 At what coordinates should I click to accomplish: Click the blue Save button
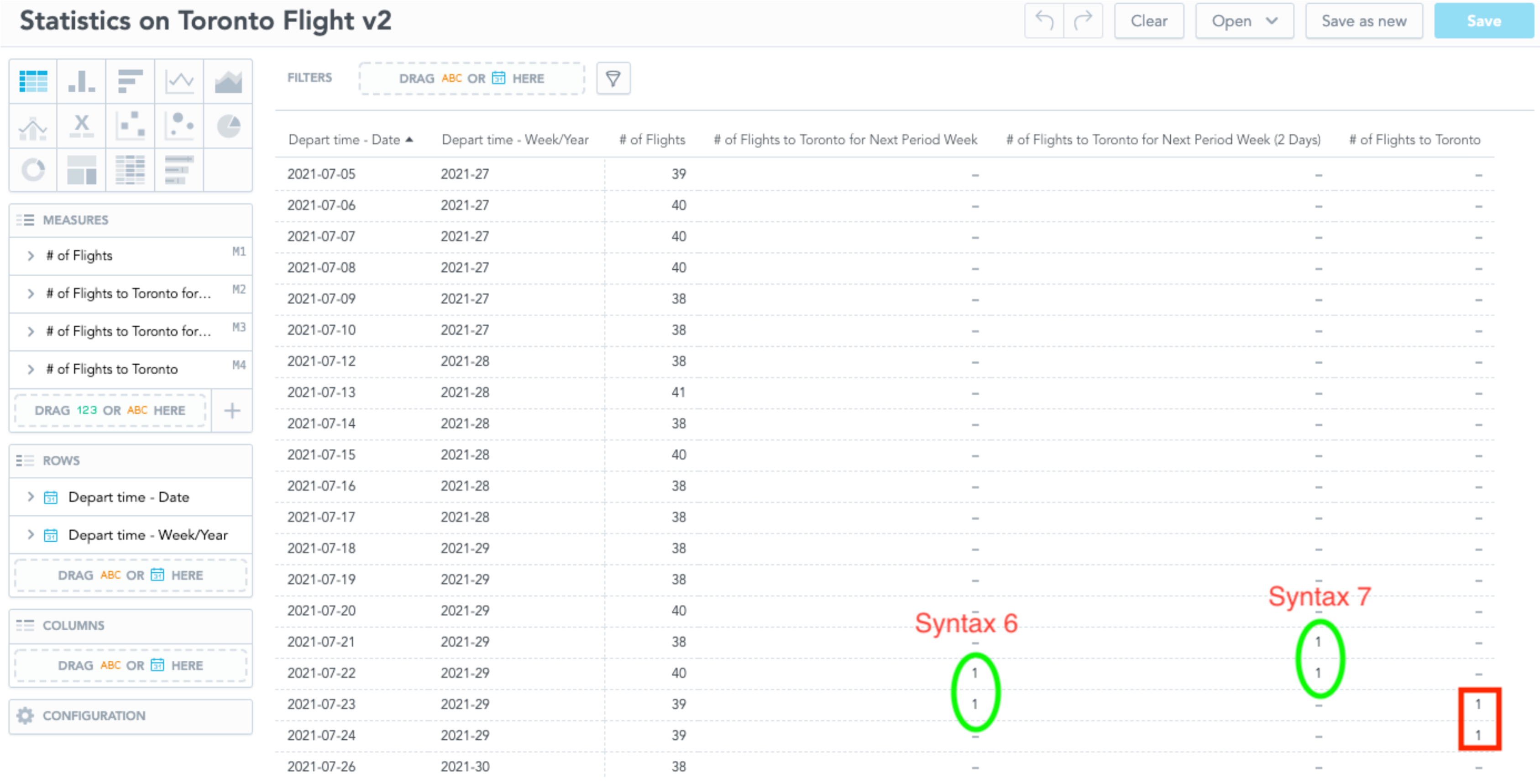point(1483,21)
